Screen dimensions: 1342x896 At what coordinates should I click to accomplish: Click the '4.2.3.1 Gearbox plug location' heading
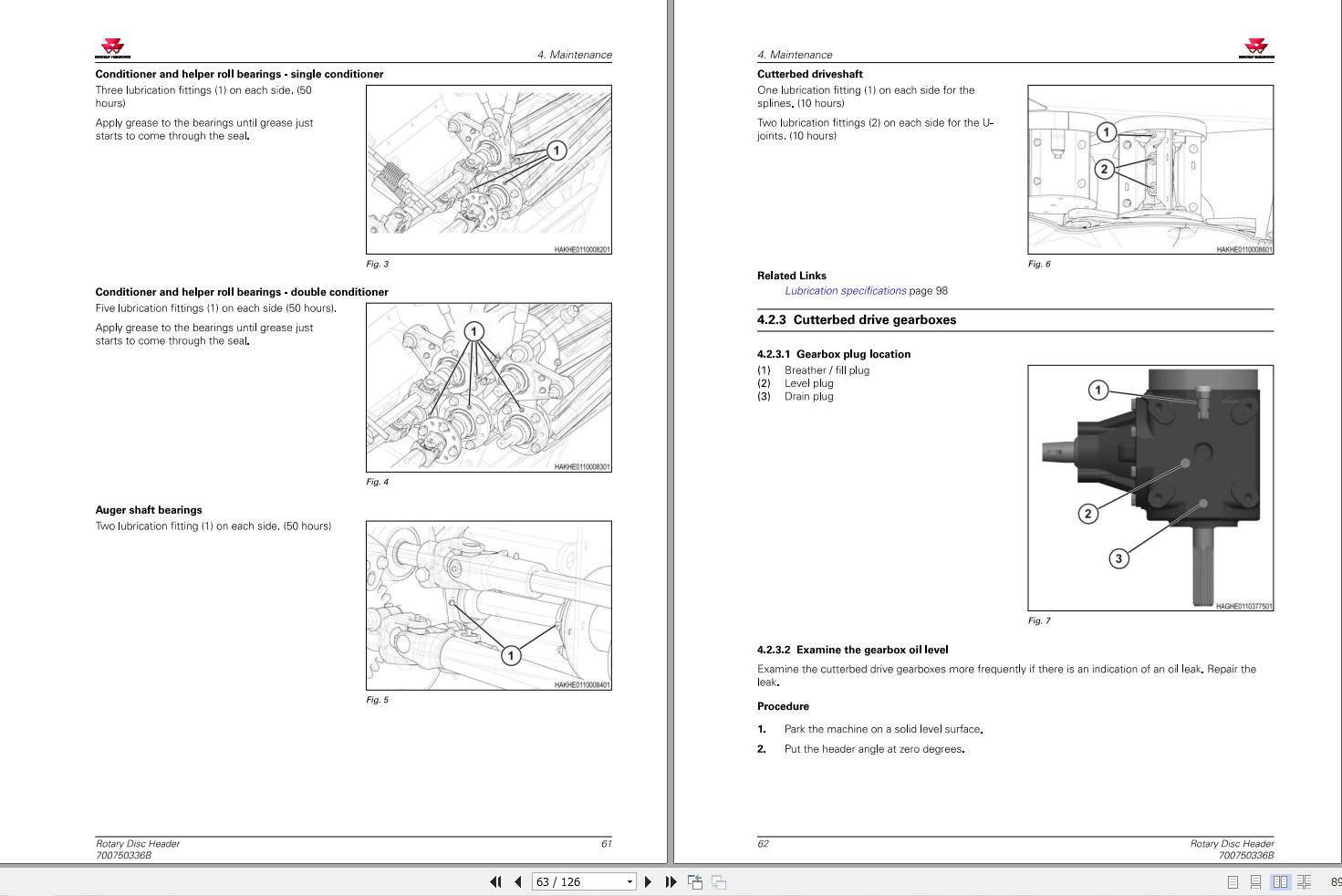(834, 354)
